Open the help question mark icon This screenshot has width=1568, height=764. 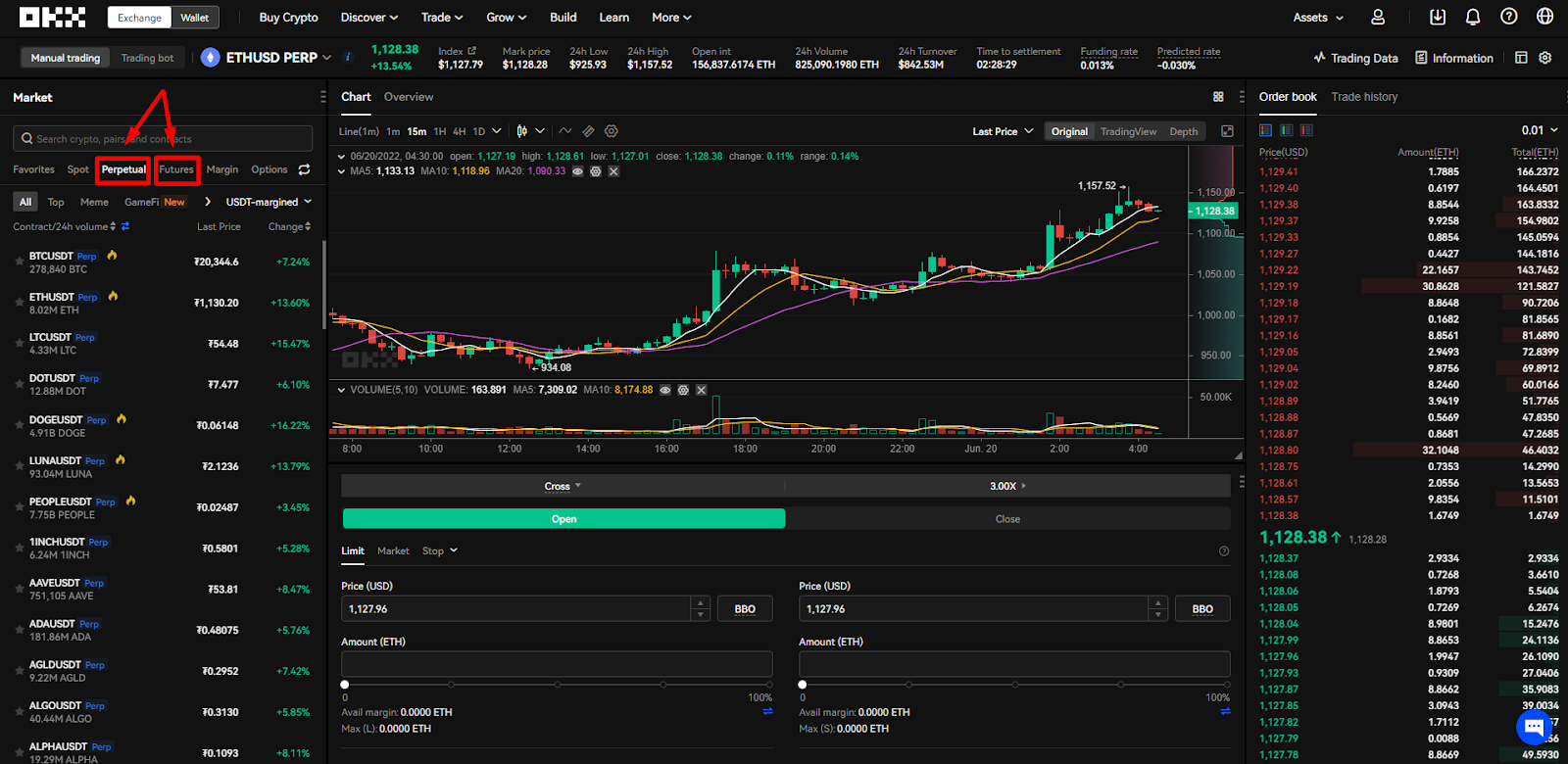pyautogui.click(x=1509, y=17)
